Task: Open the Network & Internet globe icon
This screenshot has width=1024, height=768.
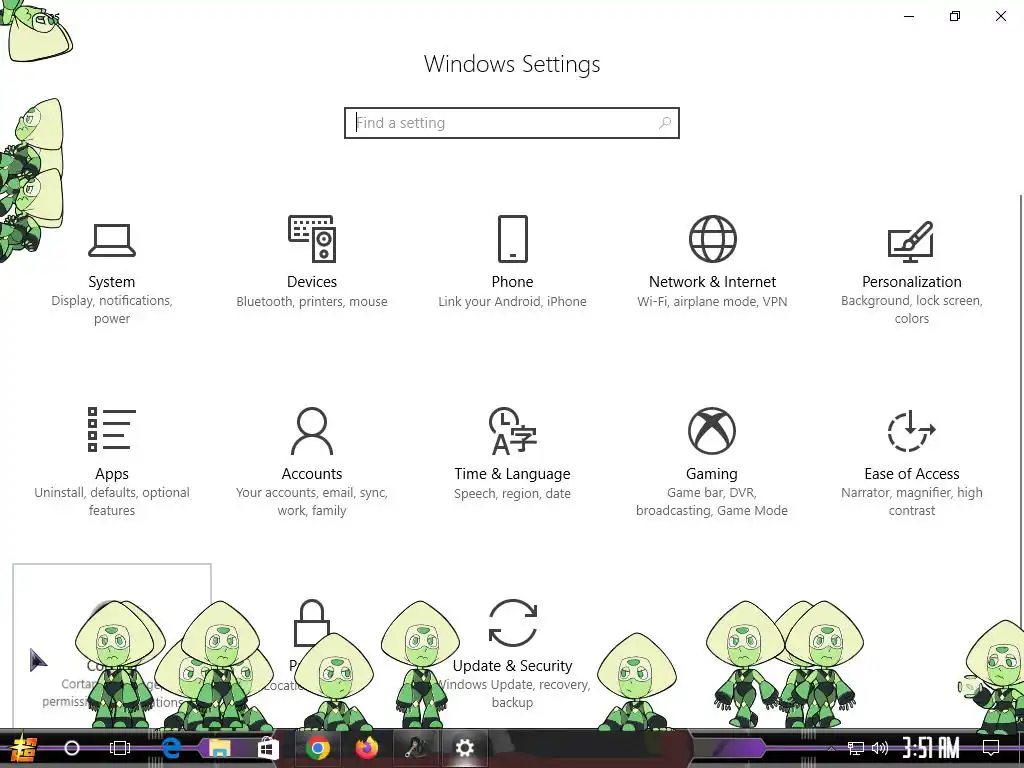Action: (x=712, y=239)
